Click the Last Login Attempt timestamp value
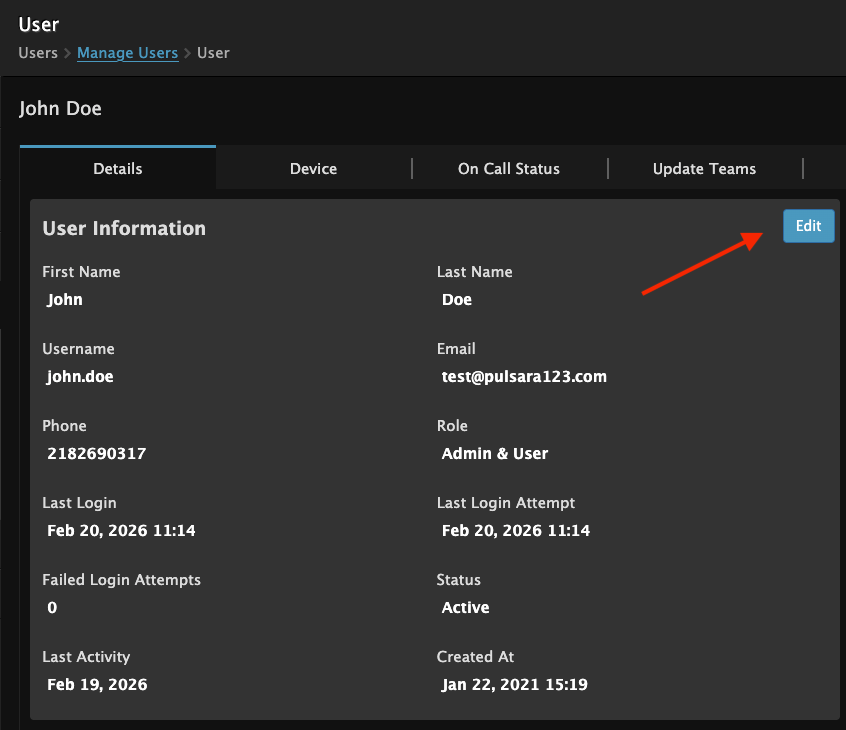846x730 pixels. 516,531
